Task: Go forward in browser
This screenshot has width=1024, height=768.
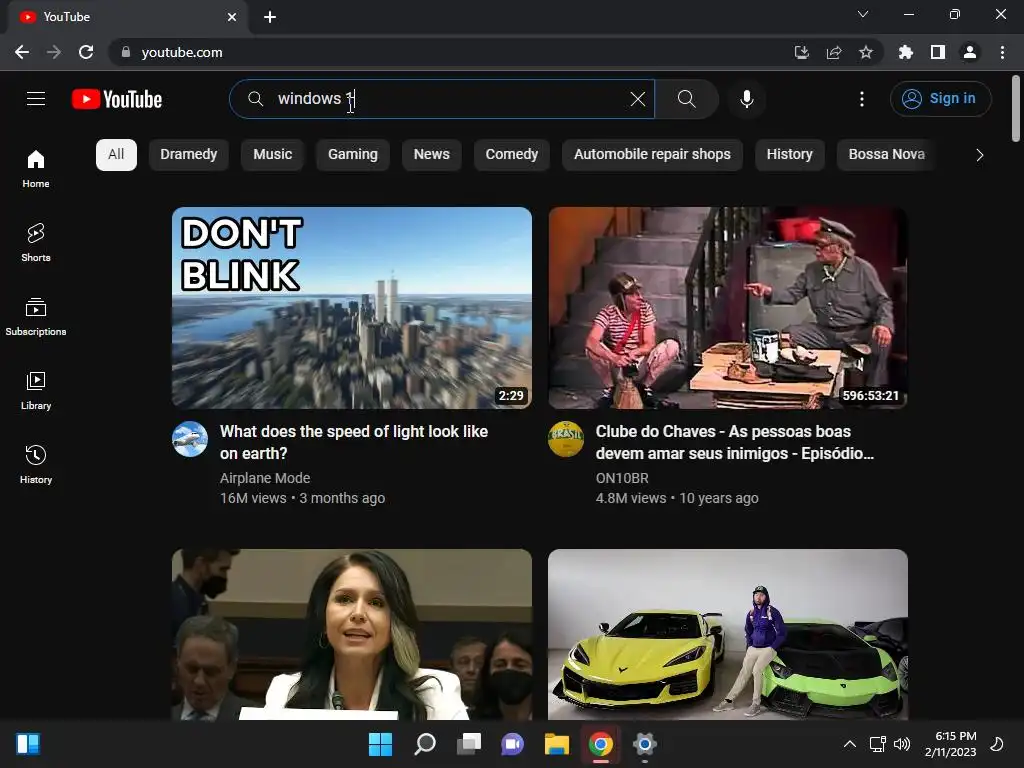Action: (x=54, y=52)
